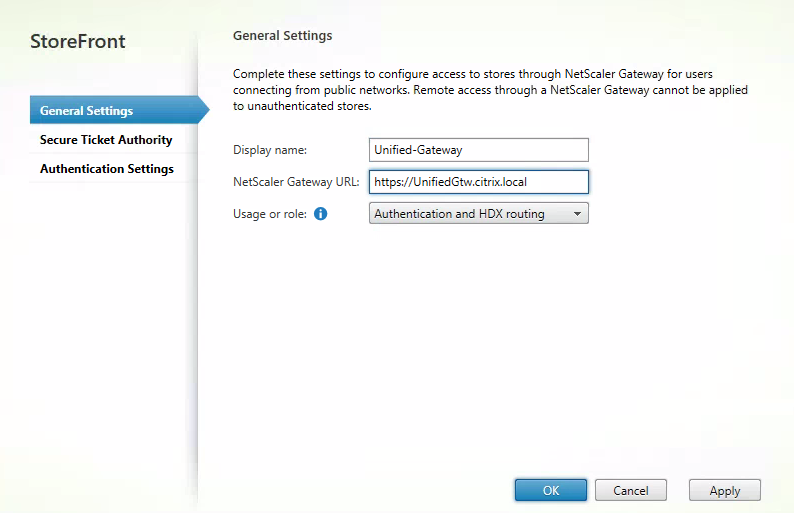Open the Authentication and HDX routing dropdown

point(468,213)
